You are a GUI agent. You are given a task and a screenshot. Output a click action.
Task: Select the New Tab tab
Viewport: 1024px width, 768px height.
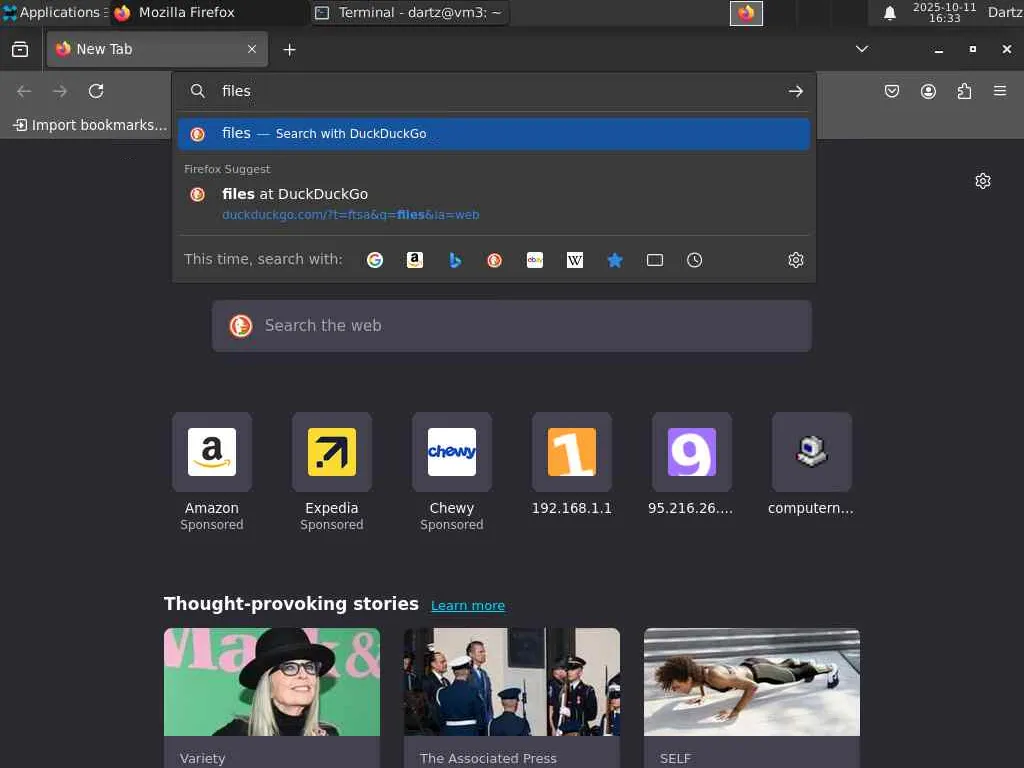[157, 49]
